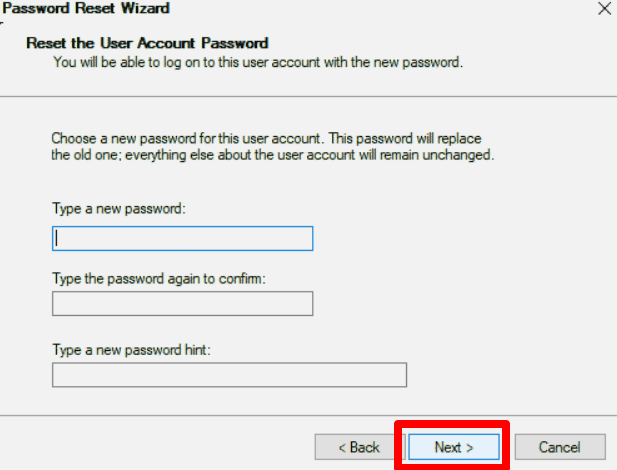Click the "Type a new password:" label
Viewport: 617px width, 470px height.
click(119, 209)
